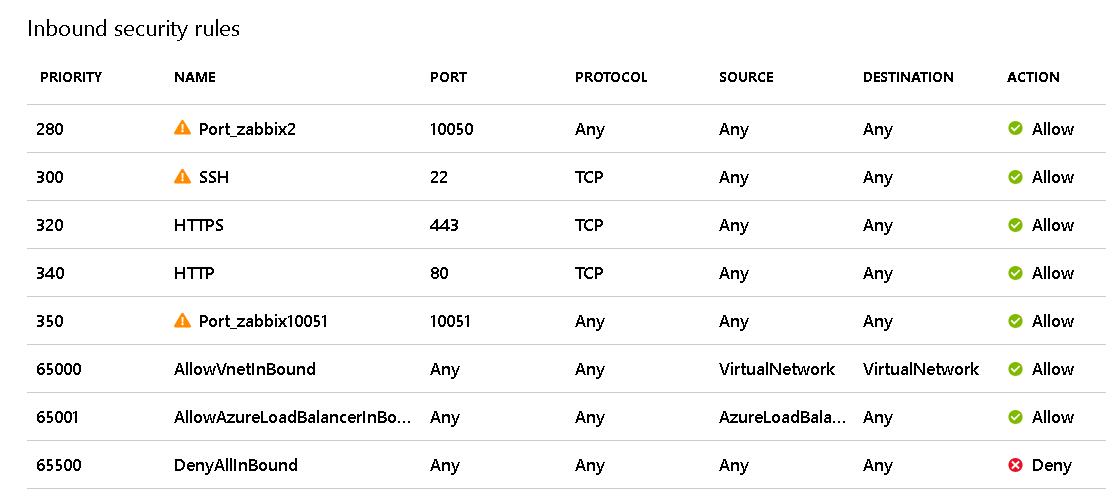1106x498 pixels.
Task: Click the VirtualNetwork source in AllowVnetInBound row
Action: pyautogui.click(x=777, y=369)
